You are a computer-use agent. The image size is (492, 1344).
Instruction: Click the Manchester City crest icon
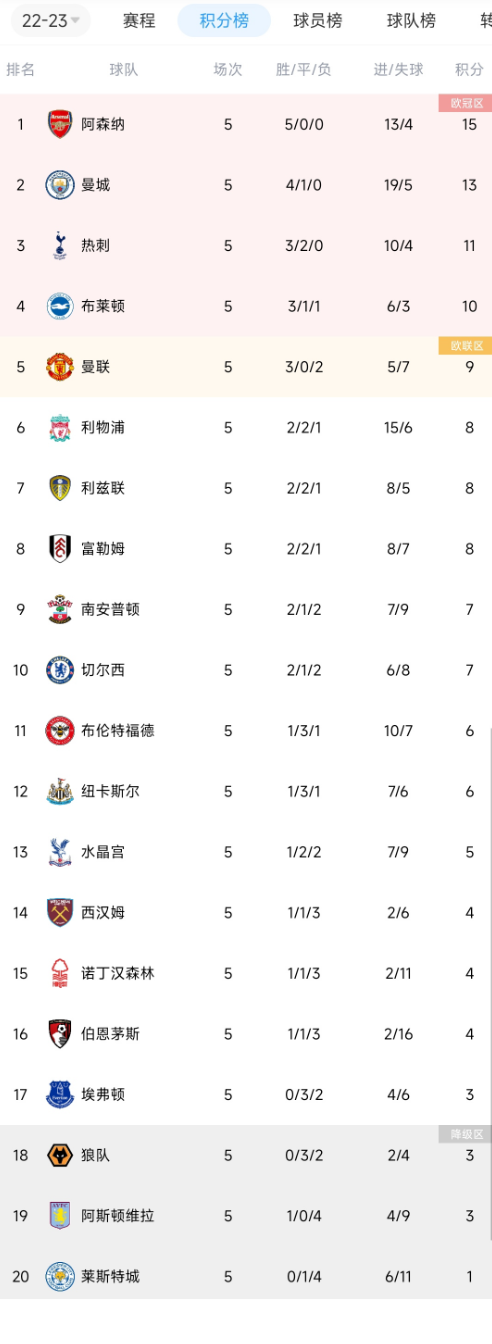(x=60, y=185)
